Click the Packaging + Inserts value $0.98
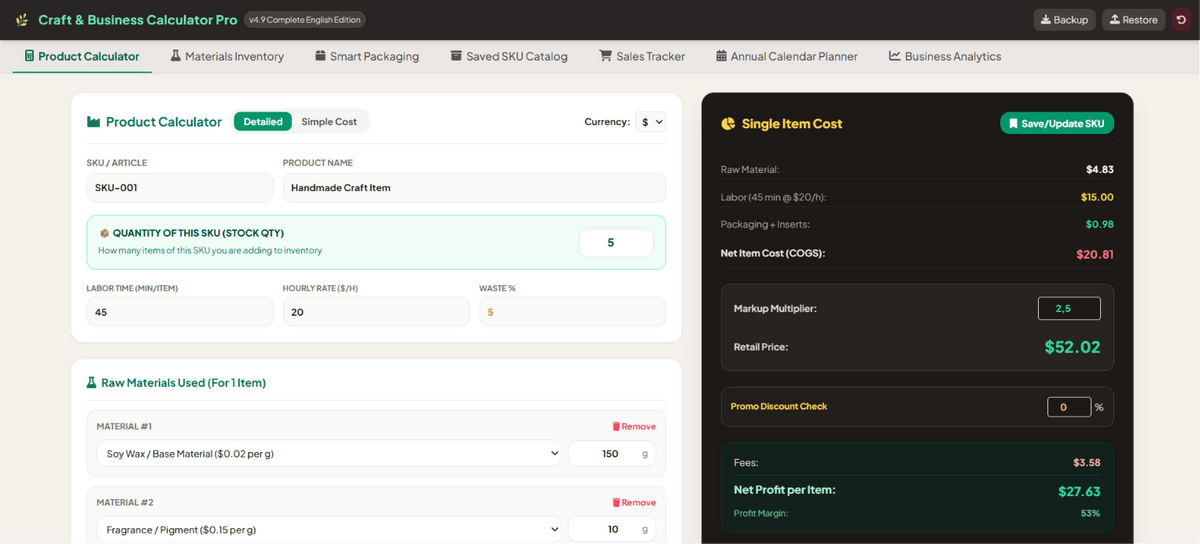The height and width of the screenshot is (544, 1200). [x=1100, y=224]
